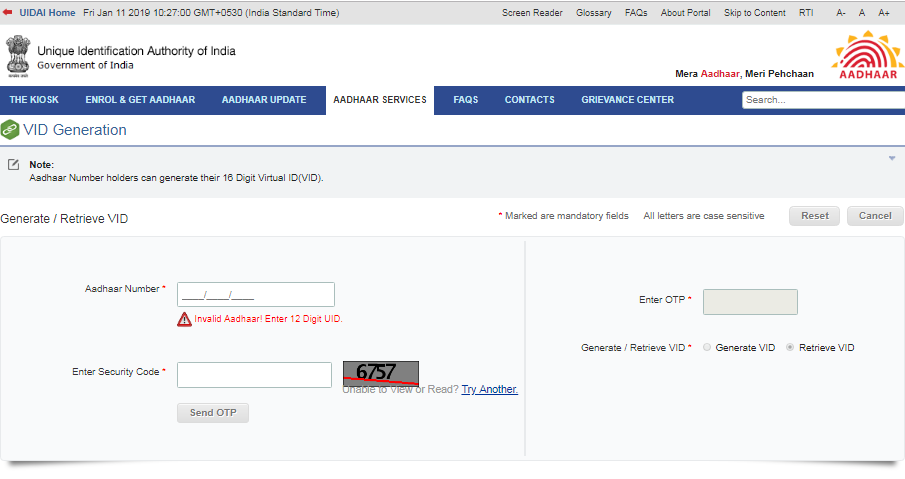Screen dimensions: 905x479
Task: Click the Try Another captcha link
Action: tap(489, 389)
